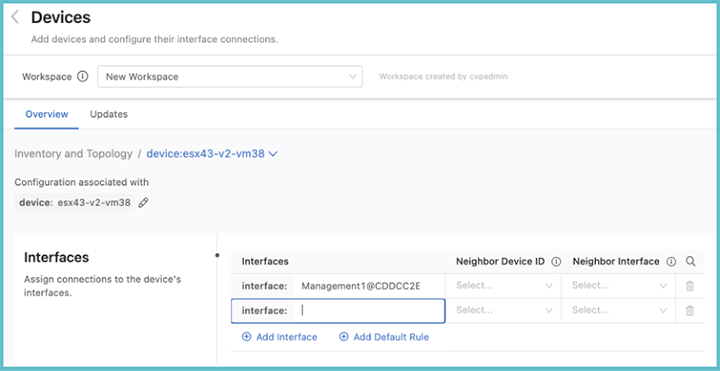Open Neighbor Device ID select for Management1 row

click(x=503, y=286)
